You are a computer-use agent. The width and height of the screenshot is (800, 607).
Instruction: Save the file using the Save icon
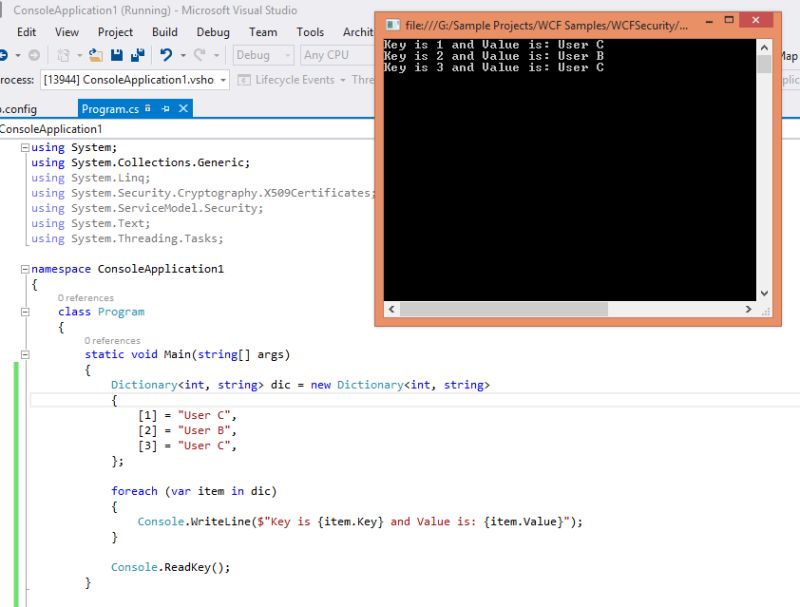click(x=114, y=55)
